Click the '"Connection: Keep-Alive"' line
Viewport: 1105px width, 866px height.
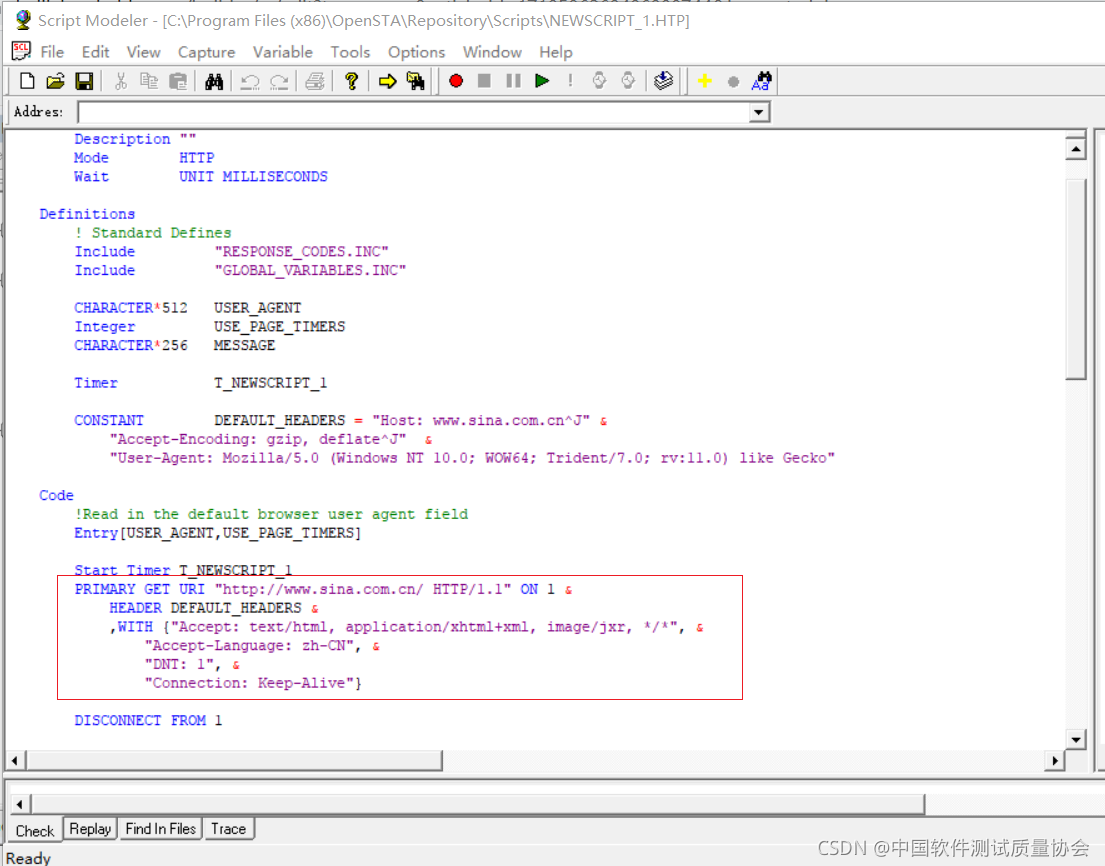(x=253, y=683)
